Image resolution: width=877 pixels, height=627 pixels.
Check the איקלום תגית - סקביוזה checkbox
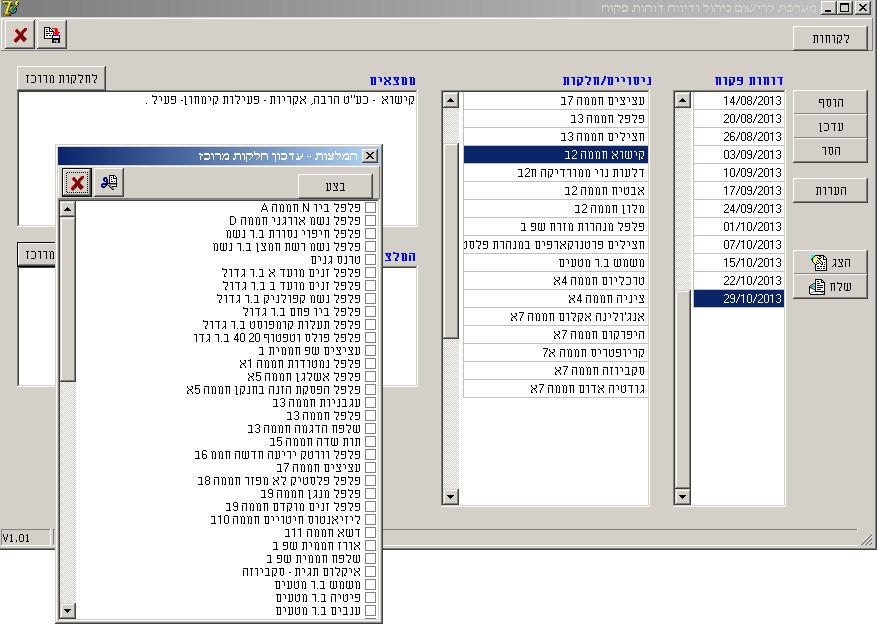[370, 572]
